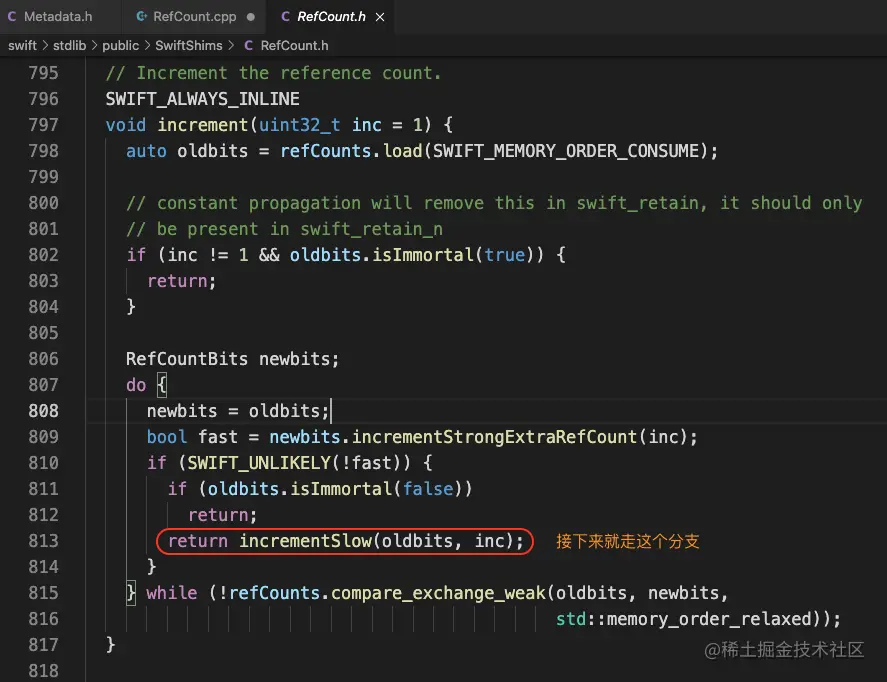Click the return statement on line 812
The height and width of the screenshot is (682, 887).
tap(222, 515)
